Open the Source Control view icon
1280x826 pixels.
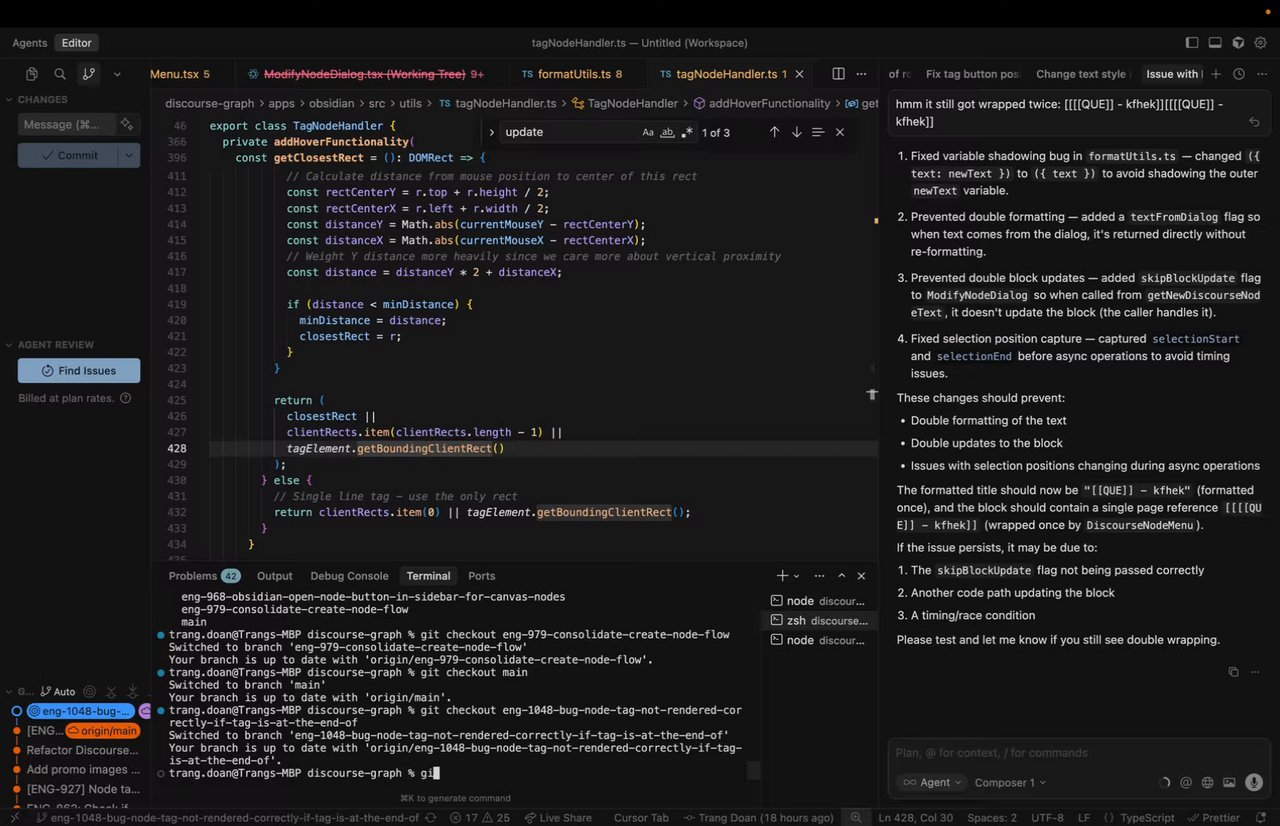coord(88,74)
